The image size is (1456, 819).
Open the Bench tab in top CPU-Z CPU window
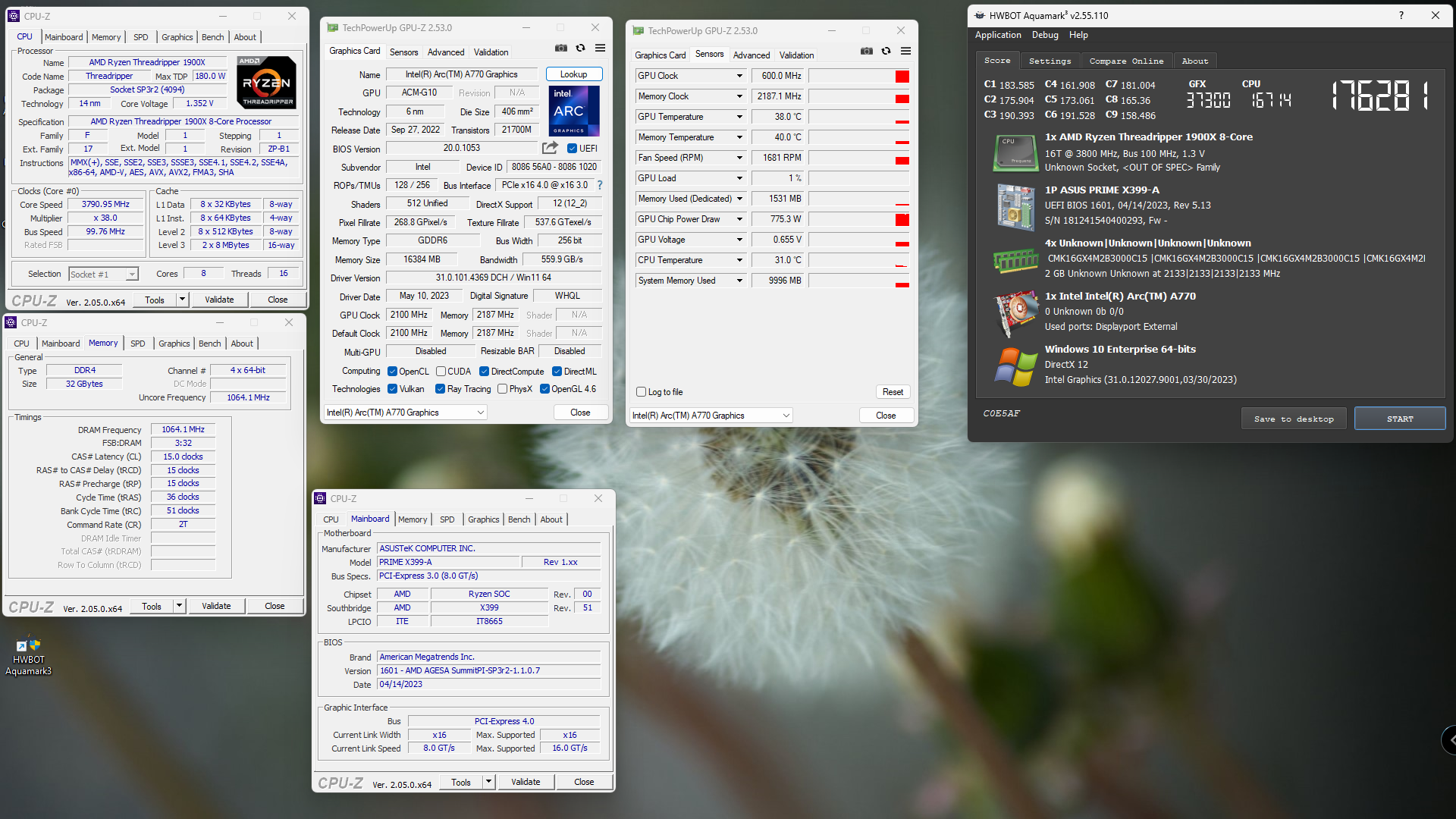(x=212, y=37)
